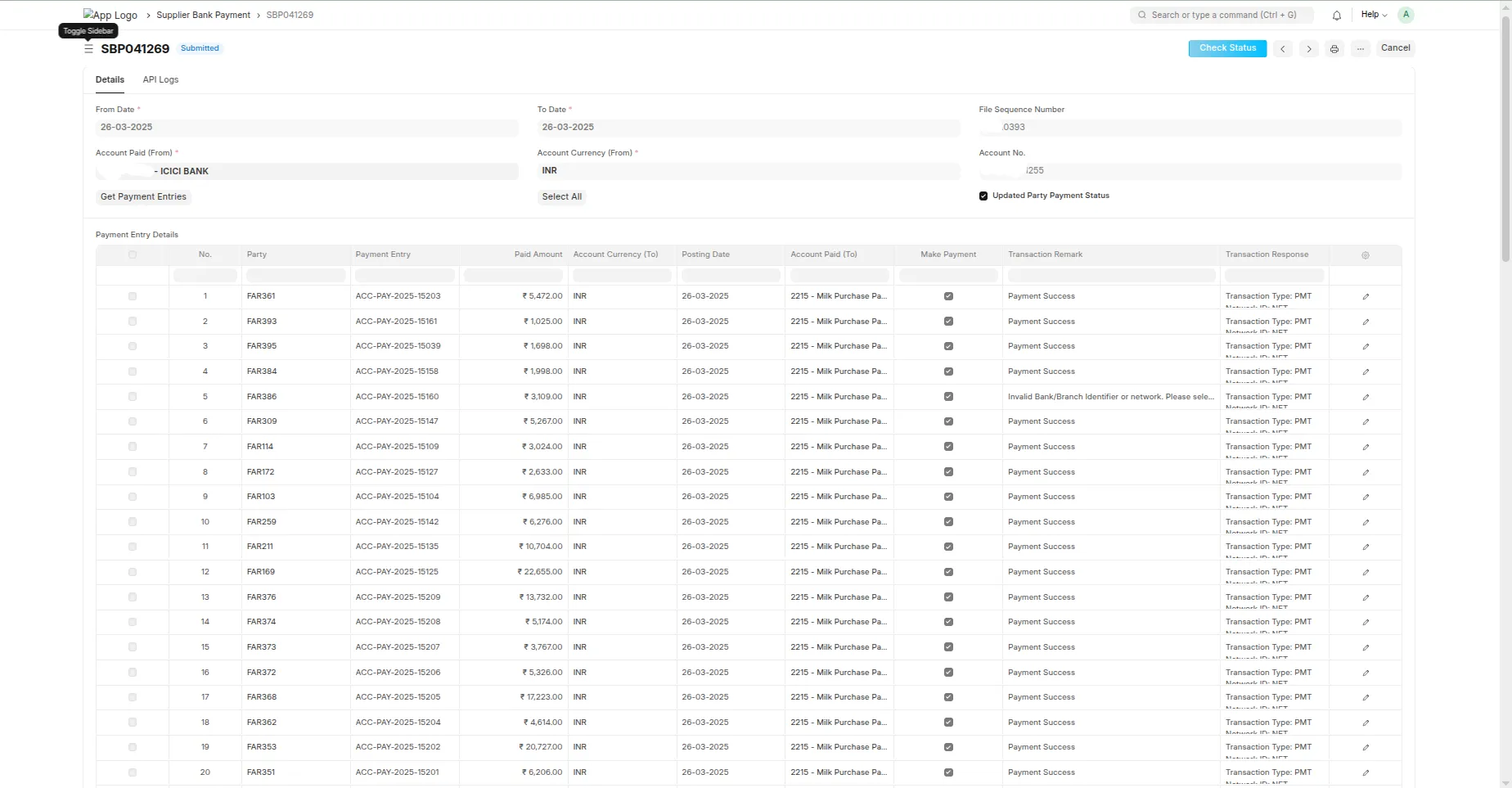Toggle Updated Party Payment Status checkbox
1512x788 pixels.
point(983,196)
